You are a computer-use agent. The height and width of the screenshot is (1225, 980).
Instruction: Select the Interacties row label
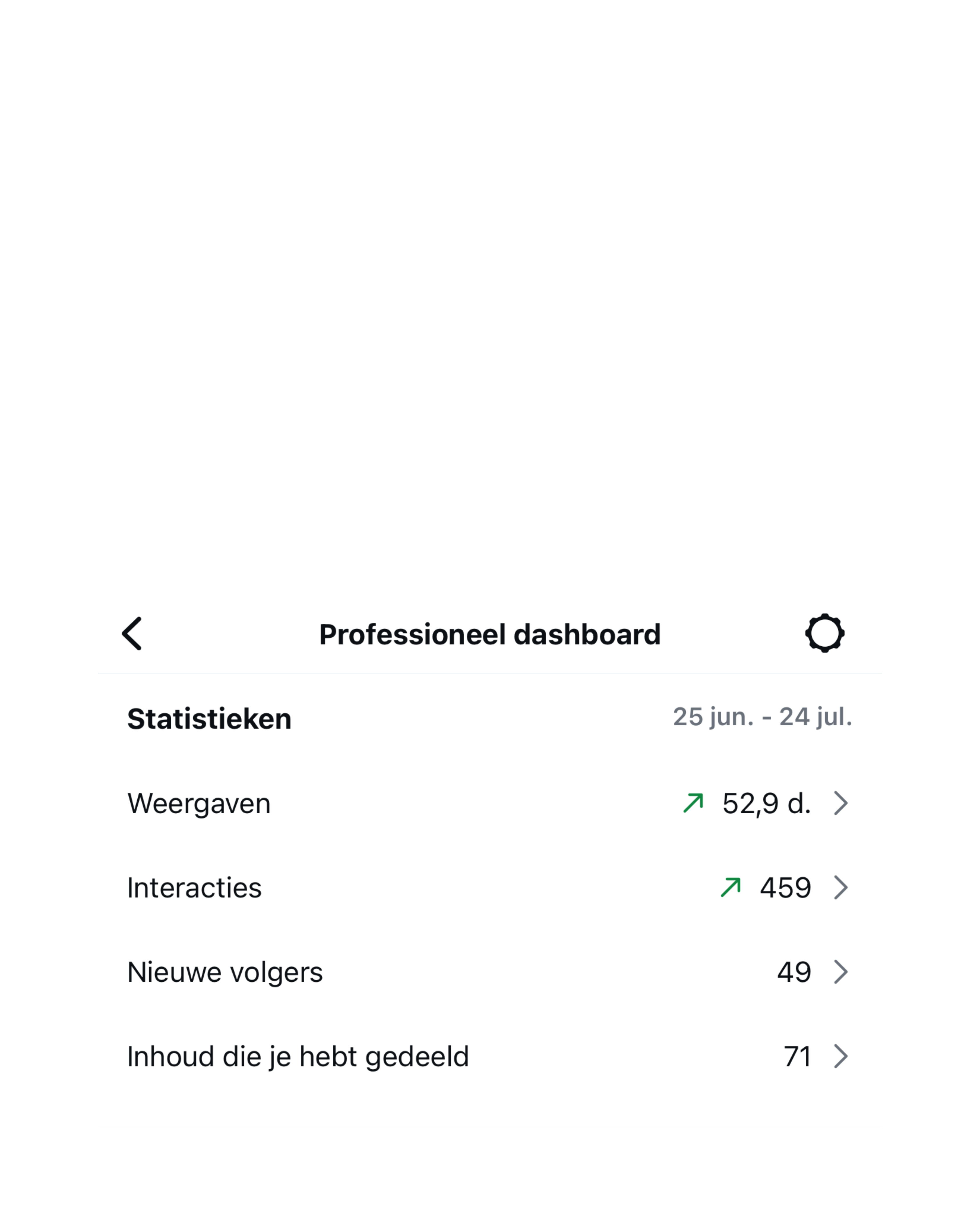tap(194, 888)
